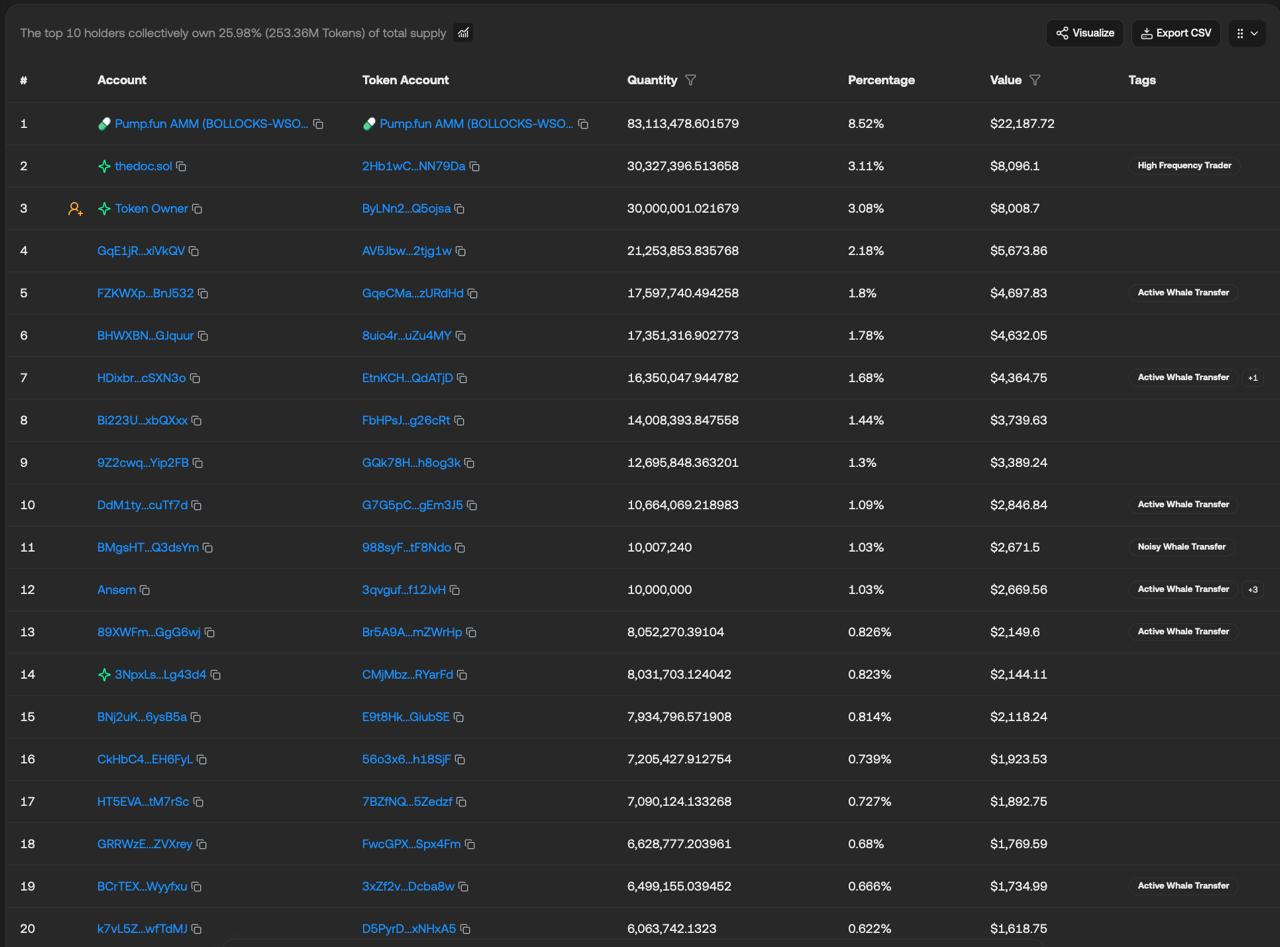Click the Tags column header
This screenshot has width=1280, height=947.
coord(1142,80)
